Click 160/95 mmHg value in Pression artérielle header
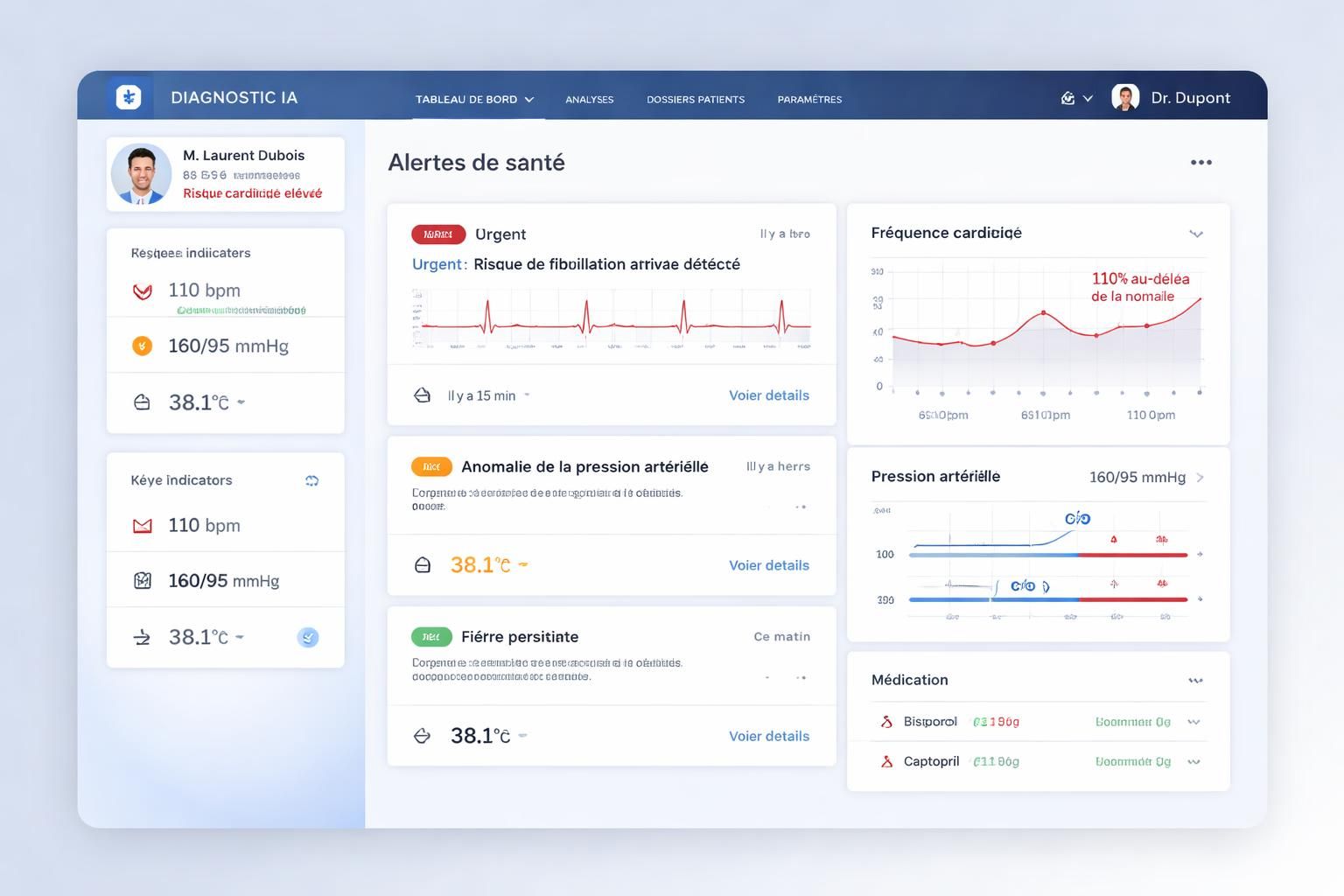Screen dimensions: 1344x896 [1137, 477]
